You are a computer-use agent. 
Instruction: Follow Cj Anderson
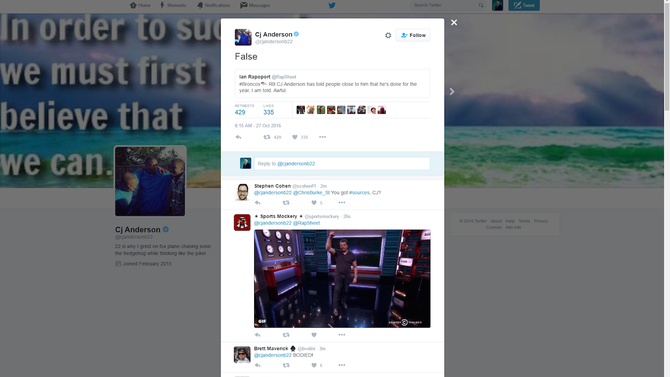(x=413, y=35)
